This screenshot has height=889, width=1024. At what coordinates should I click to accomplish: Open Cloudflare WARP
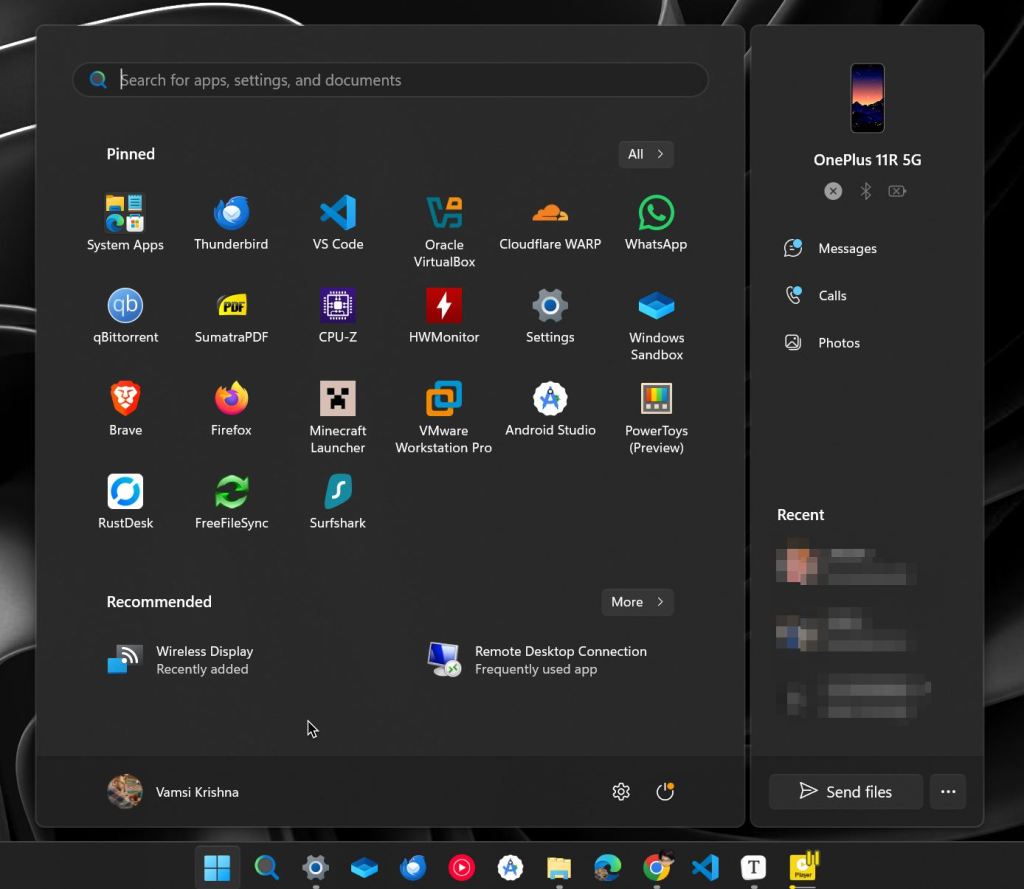550,223
